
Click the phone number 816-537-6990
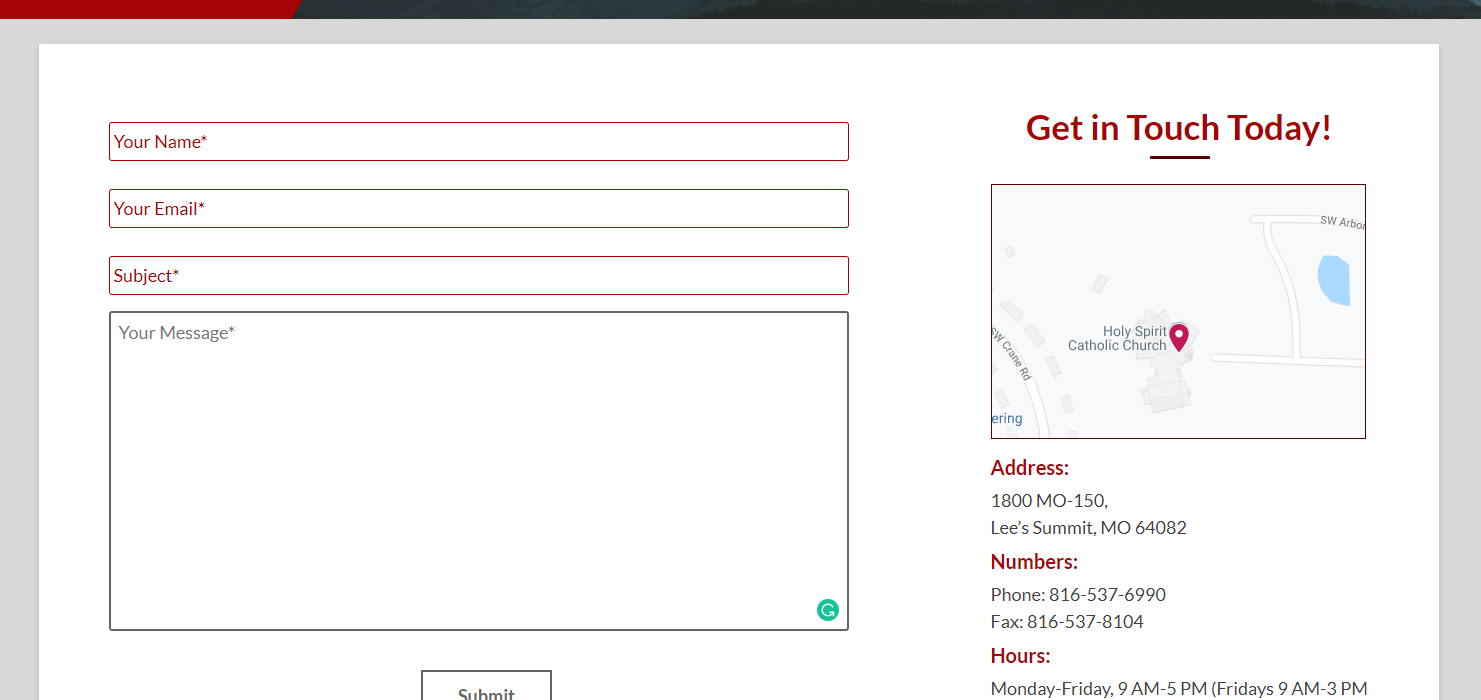(1106, 595)
